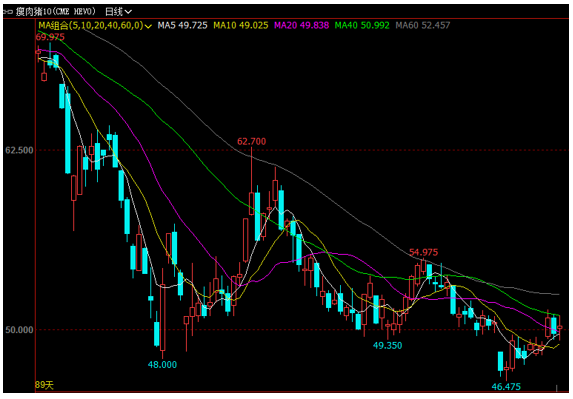This screenshot has height=399, width=573.
Task: Select the magenta MA20 49.838 legend
Action: pos(301,26)
